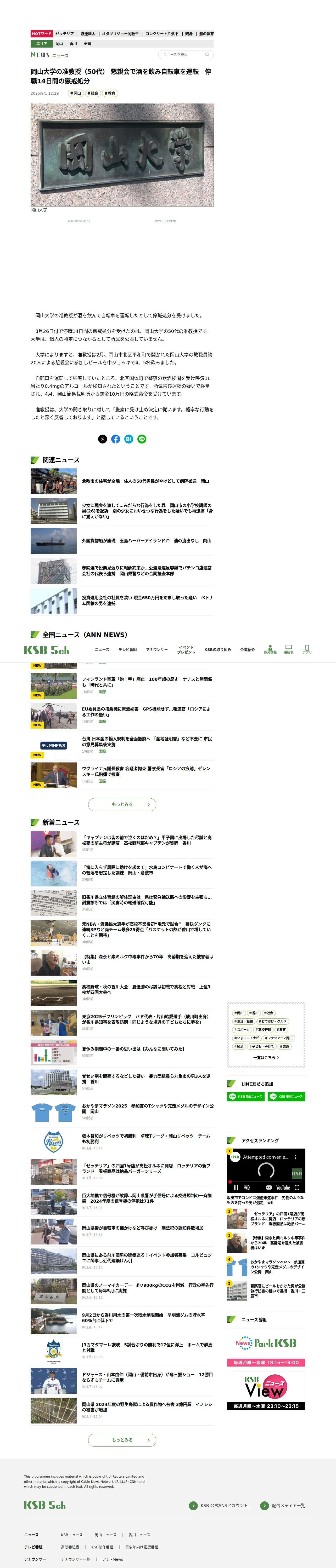
Task: Open the KSBの取り組み navbar menu
Action: tap(218, 649)
